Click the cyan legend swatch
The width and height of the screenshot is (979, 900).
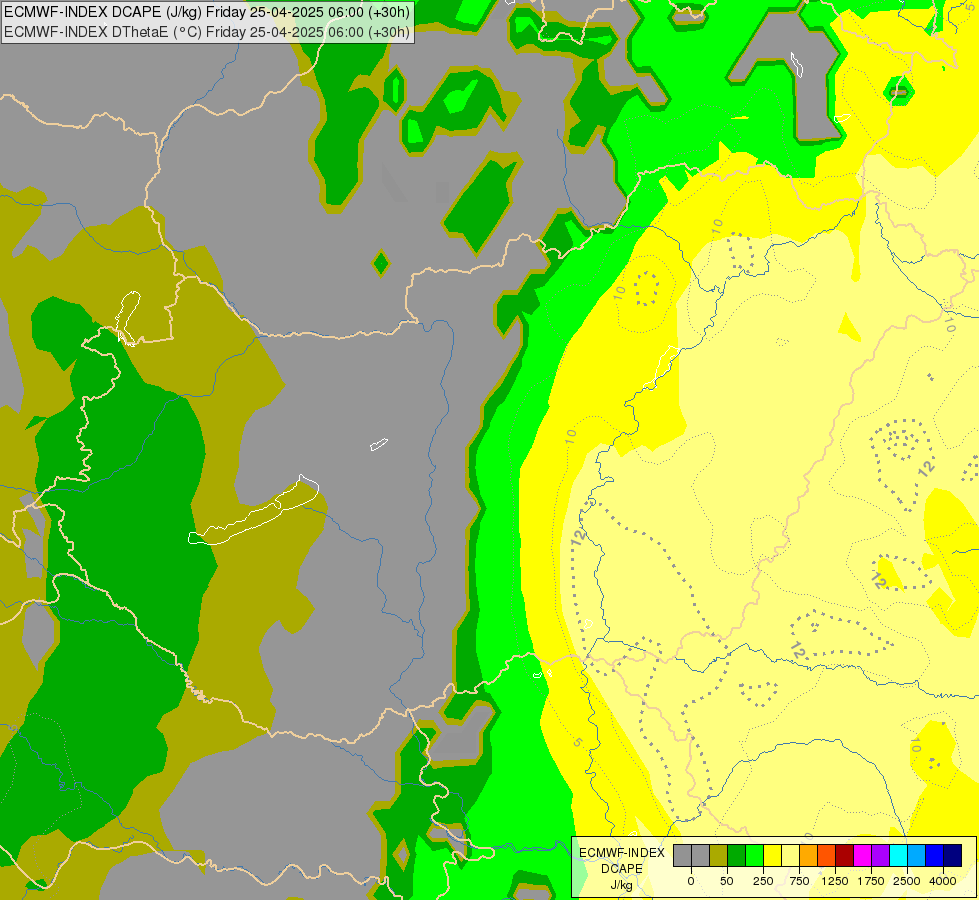[x=899, y=856]
